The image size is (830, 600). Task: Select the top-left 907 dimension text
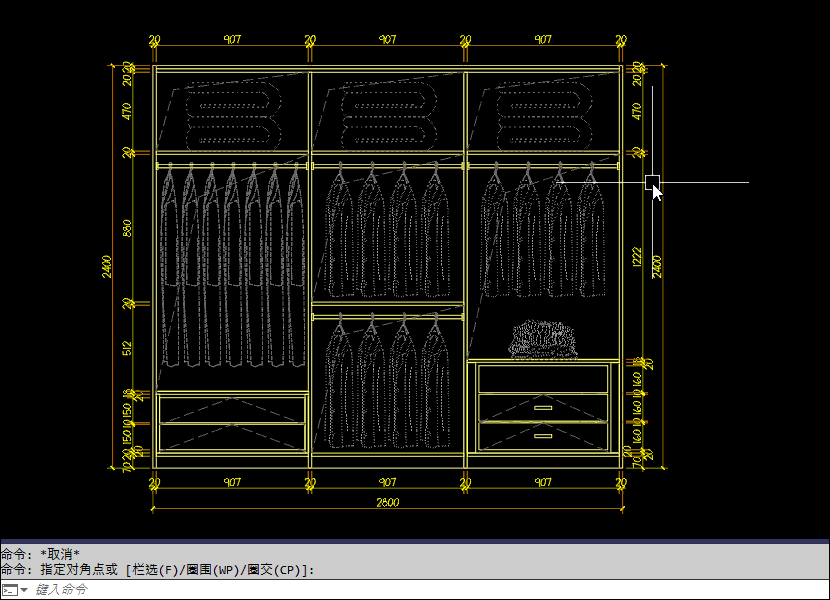pos(232,40)
